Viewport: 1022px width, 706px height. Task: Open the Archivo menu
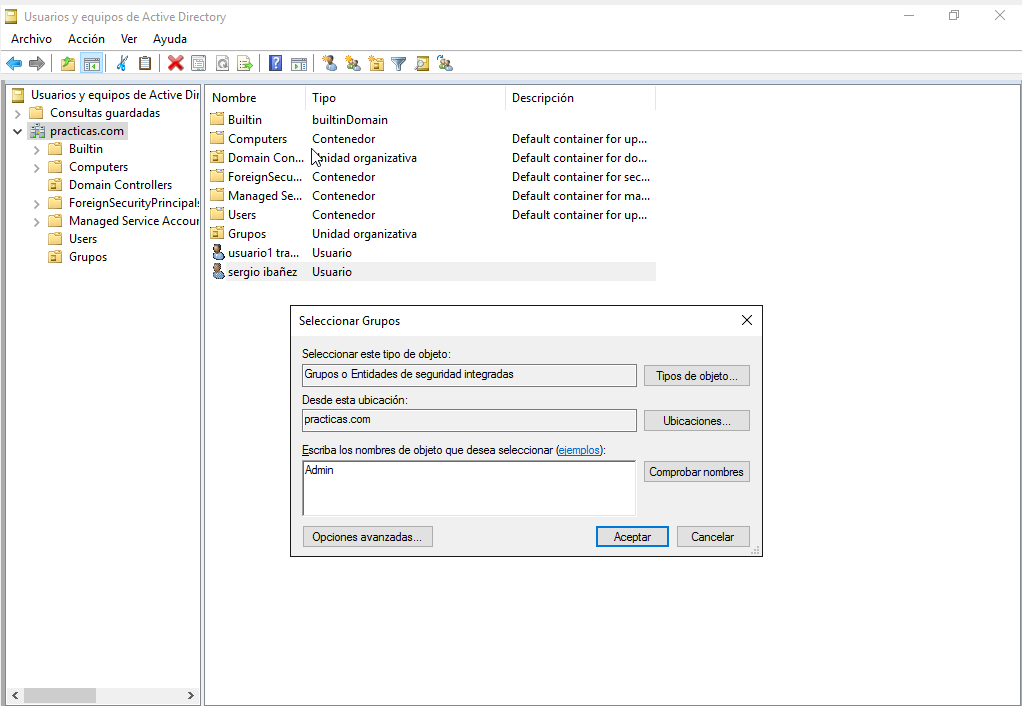coord(31,39)
